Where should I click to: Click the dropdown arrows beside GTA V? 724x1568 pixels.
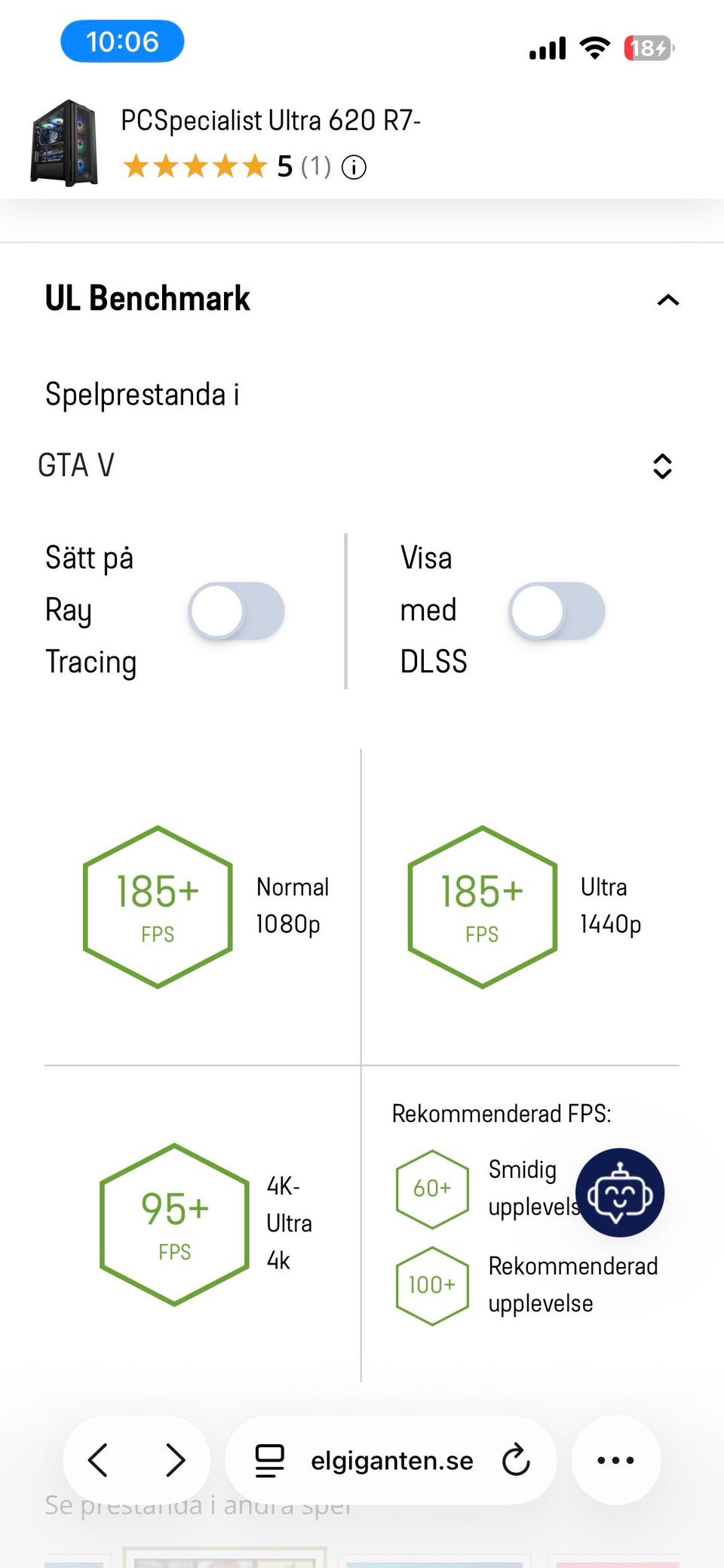coord(661,466)
